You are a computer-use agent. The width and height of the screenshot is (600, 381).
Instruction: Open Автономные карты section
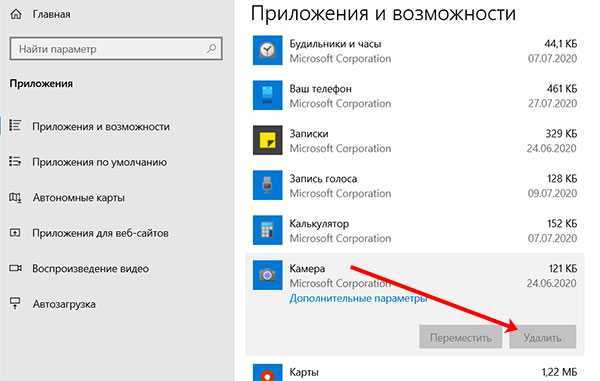[x=78, y=198]
